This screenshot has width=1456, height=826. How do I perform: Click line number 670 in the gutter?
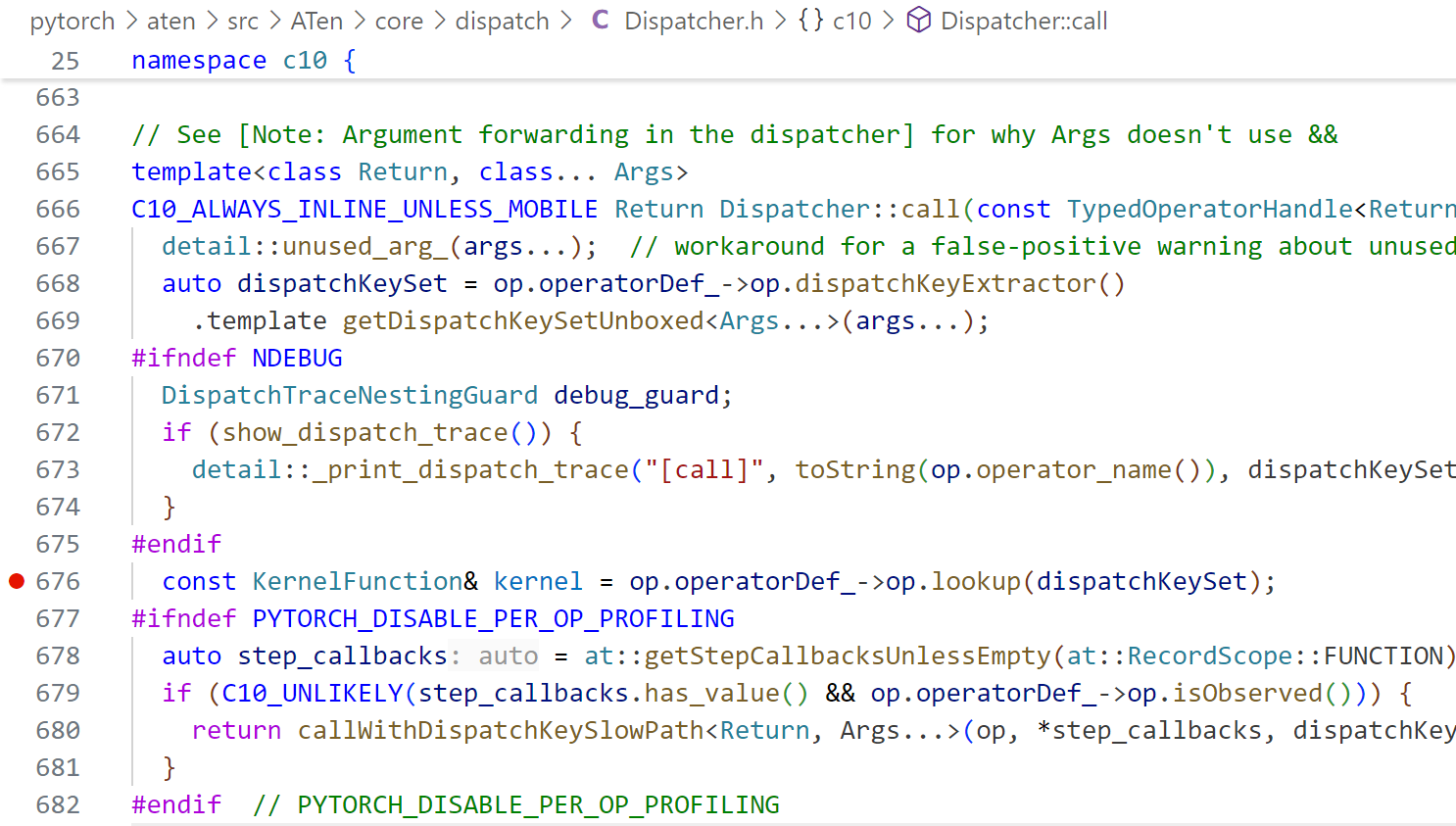point(58,359)
